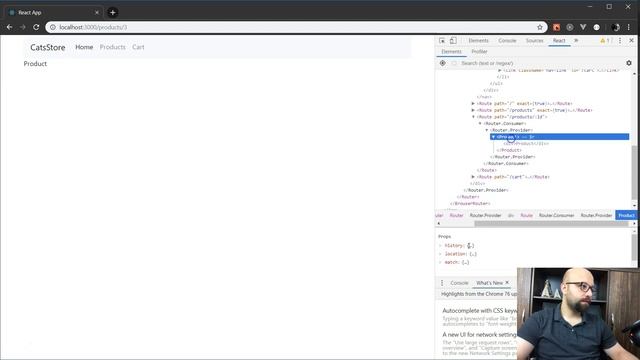The width and height of the screenshot is (640, 360).
Task: Expand the Route path="/products" node
Action: (x=473, y=110)
